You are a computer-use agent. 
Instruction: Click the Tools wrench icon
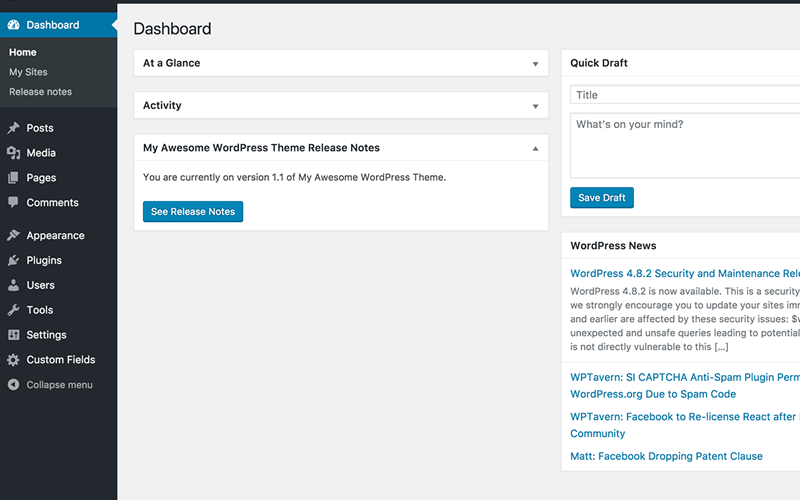[x=13, y=310]
